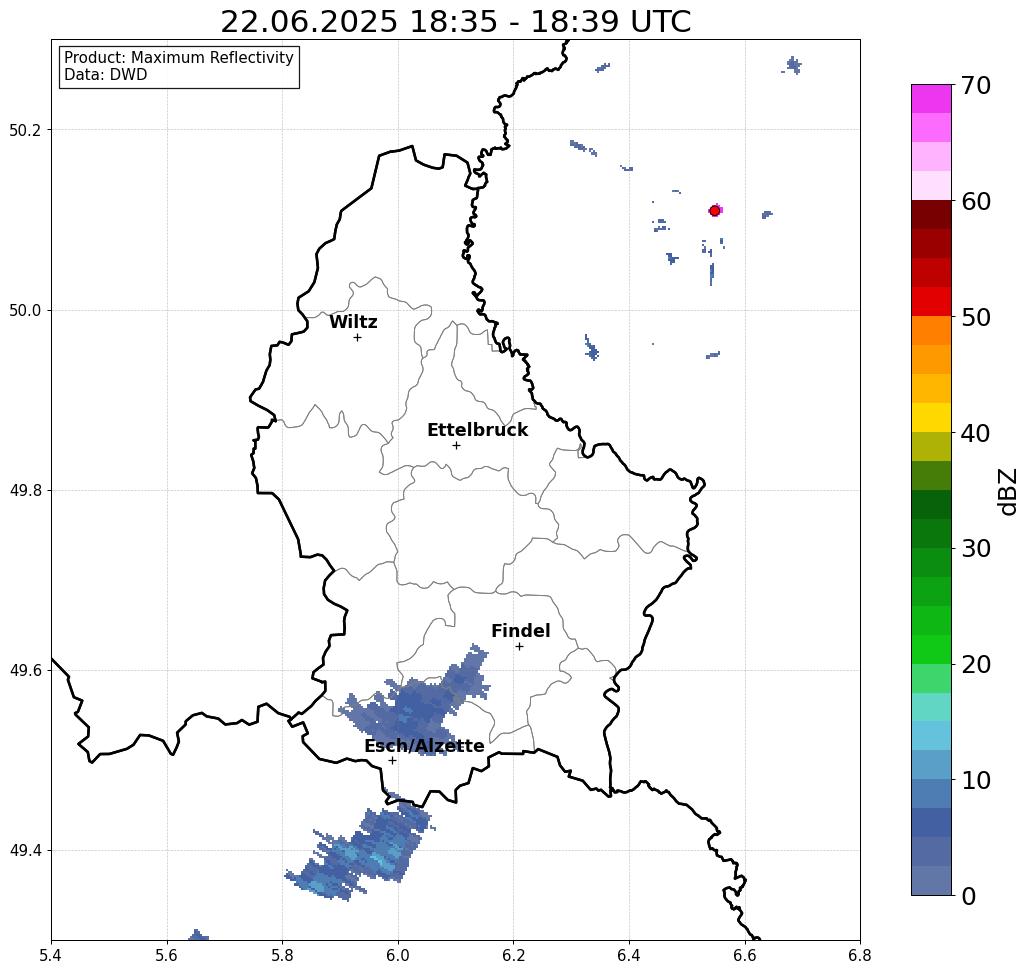Viewport: 1029px width, 973px height.
Task: Click the 6.2 longitude tick label
Action: (513, 956)
